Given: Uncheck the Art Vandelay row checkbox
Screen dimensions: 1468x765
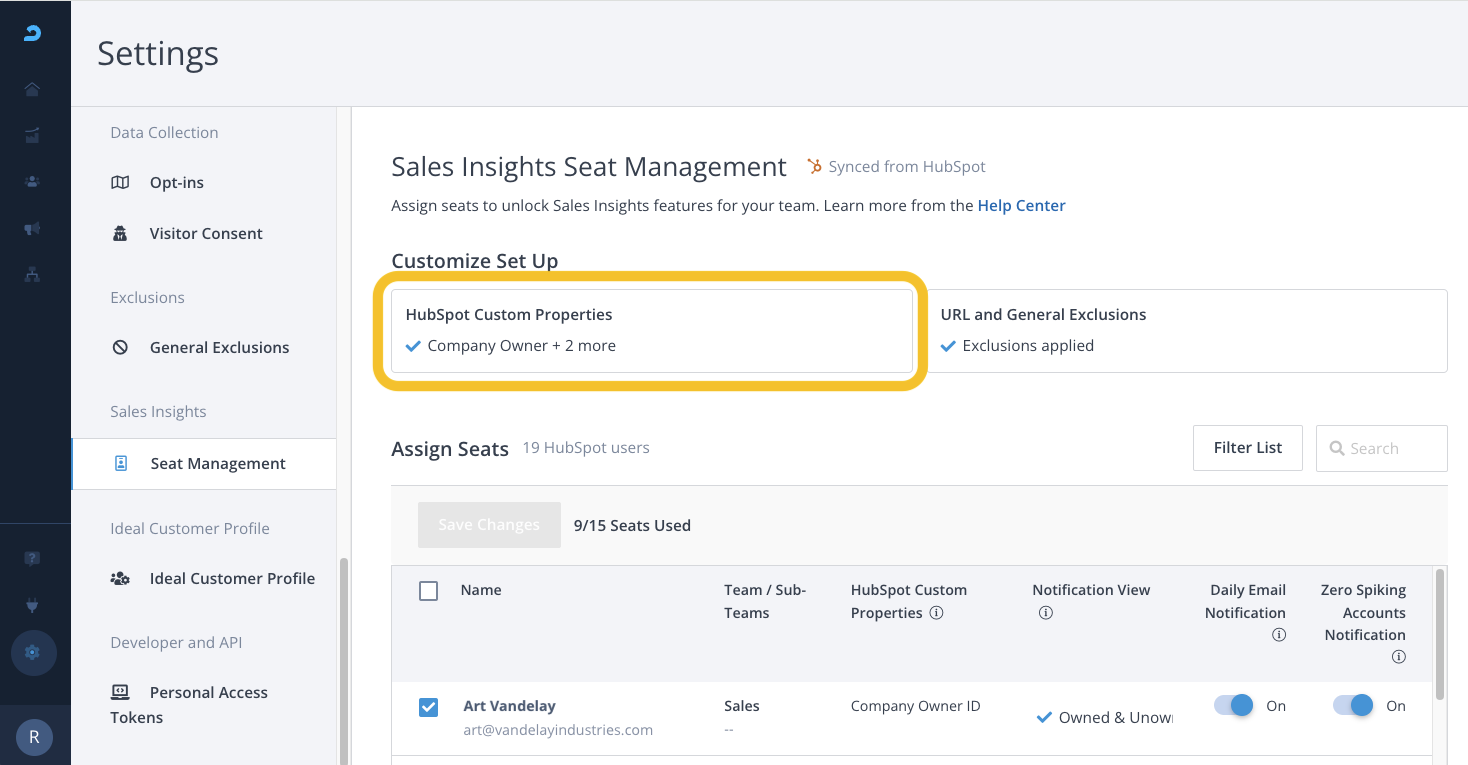Looking at the screenshot, I should (x=428, y=707).
